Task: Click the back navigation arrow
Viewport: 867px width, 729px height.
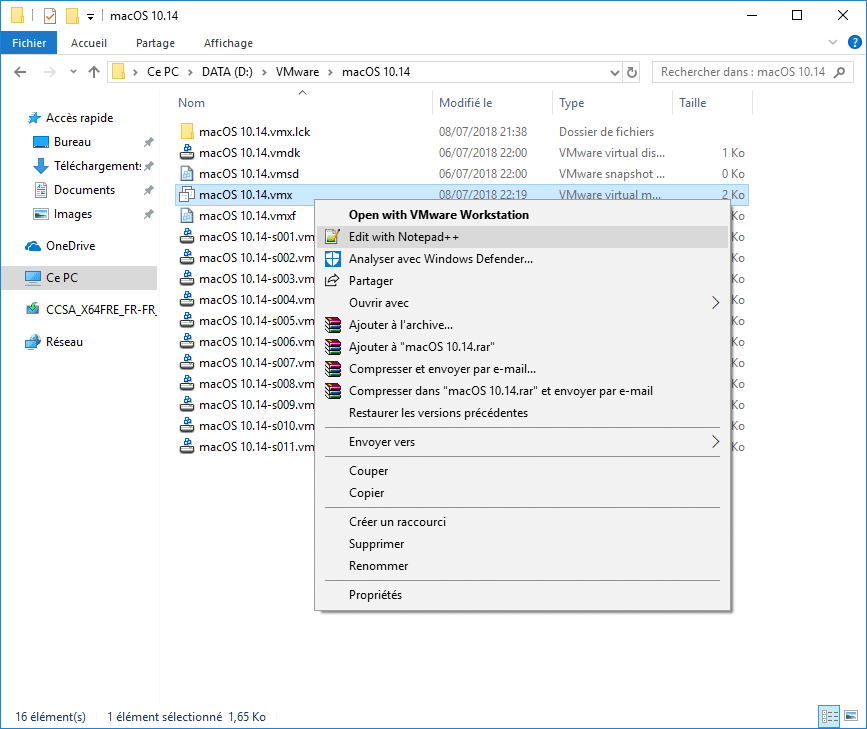Action: pos(20,72)
